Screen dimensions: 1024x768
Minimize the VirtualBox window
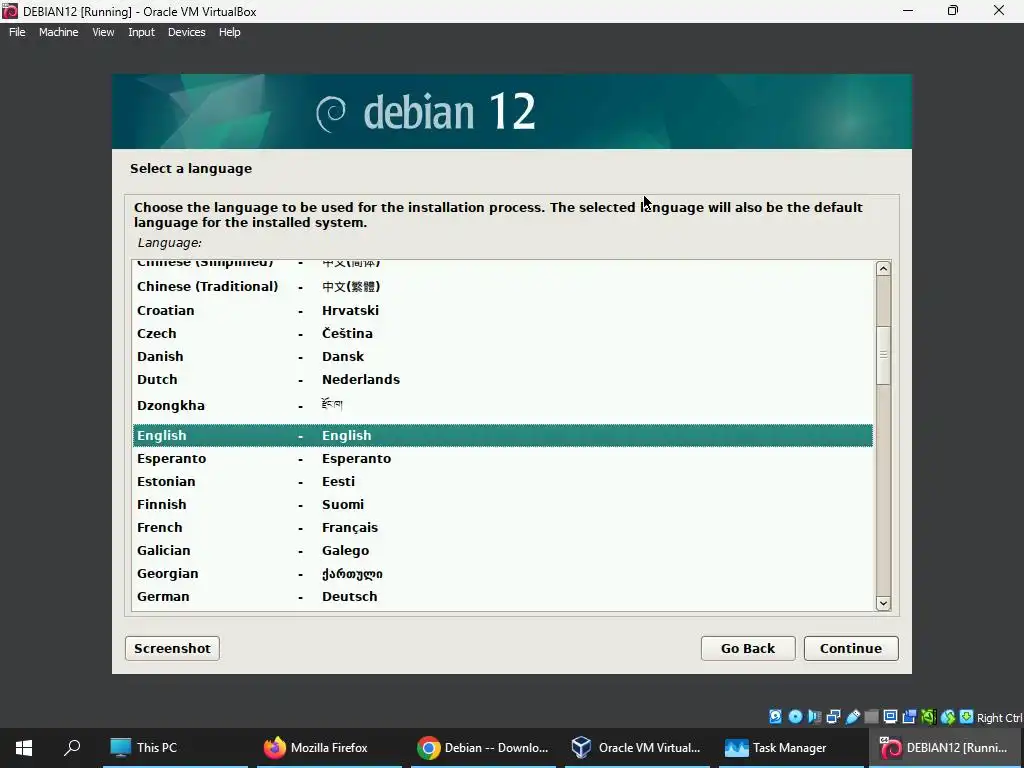[908, 10]
